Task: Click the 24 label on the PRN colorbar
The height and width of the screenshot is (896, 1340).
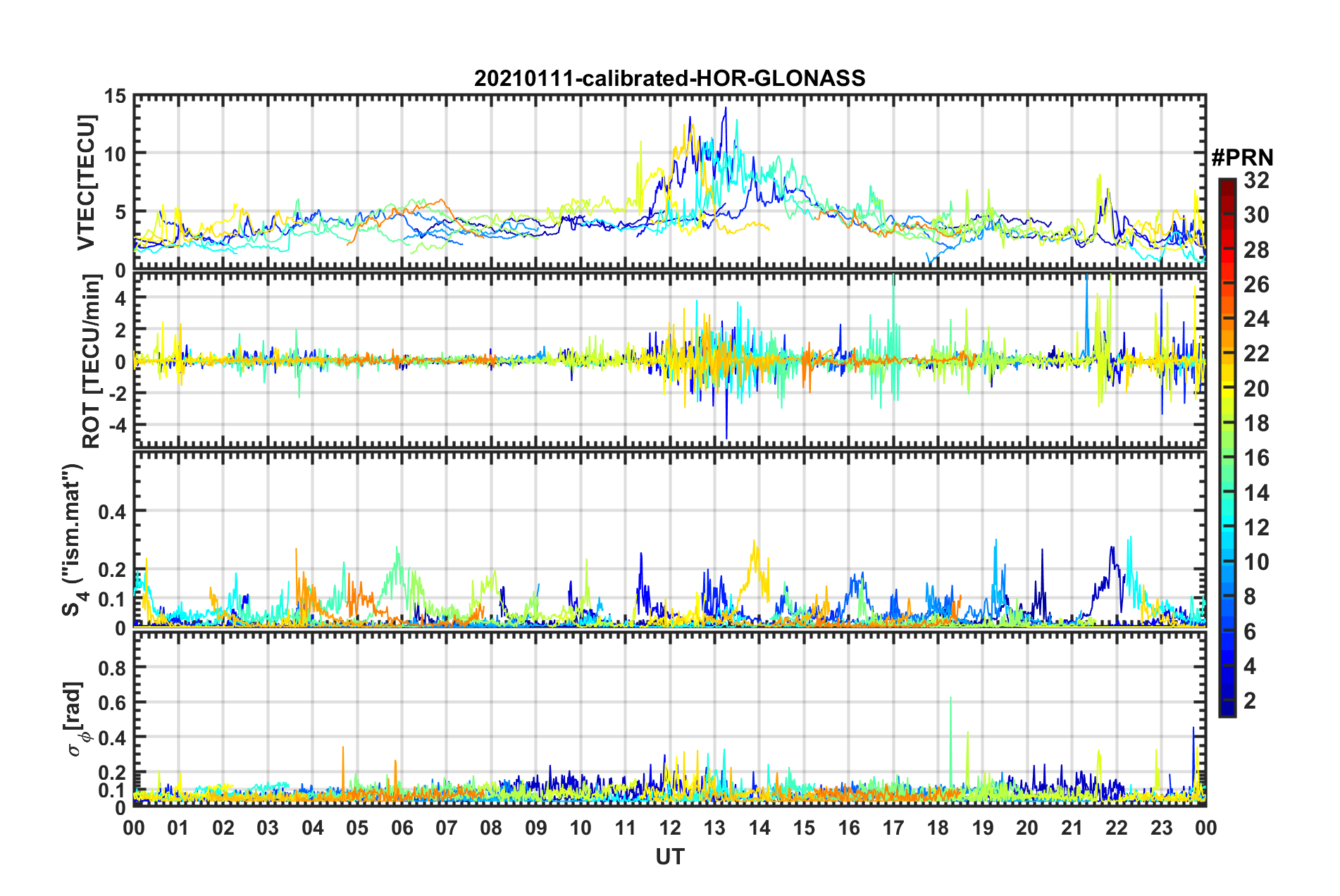Action: [x=1256, y=319]
